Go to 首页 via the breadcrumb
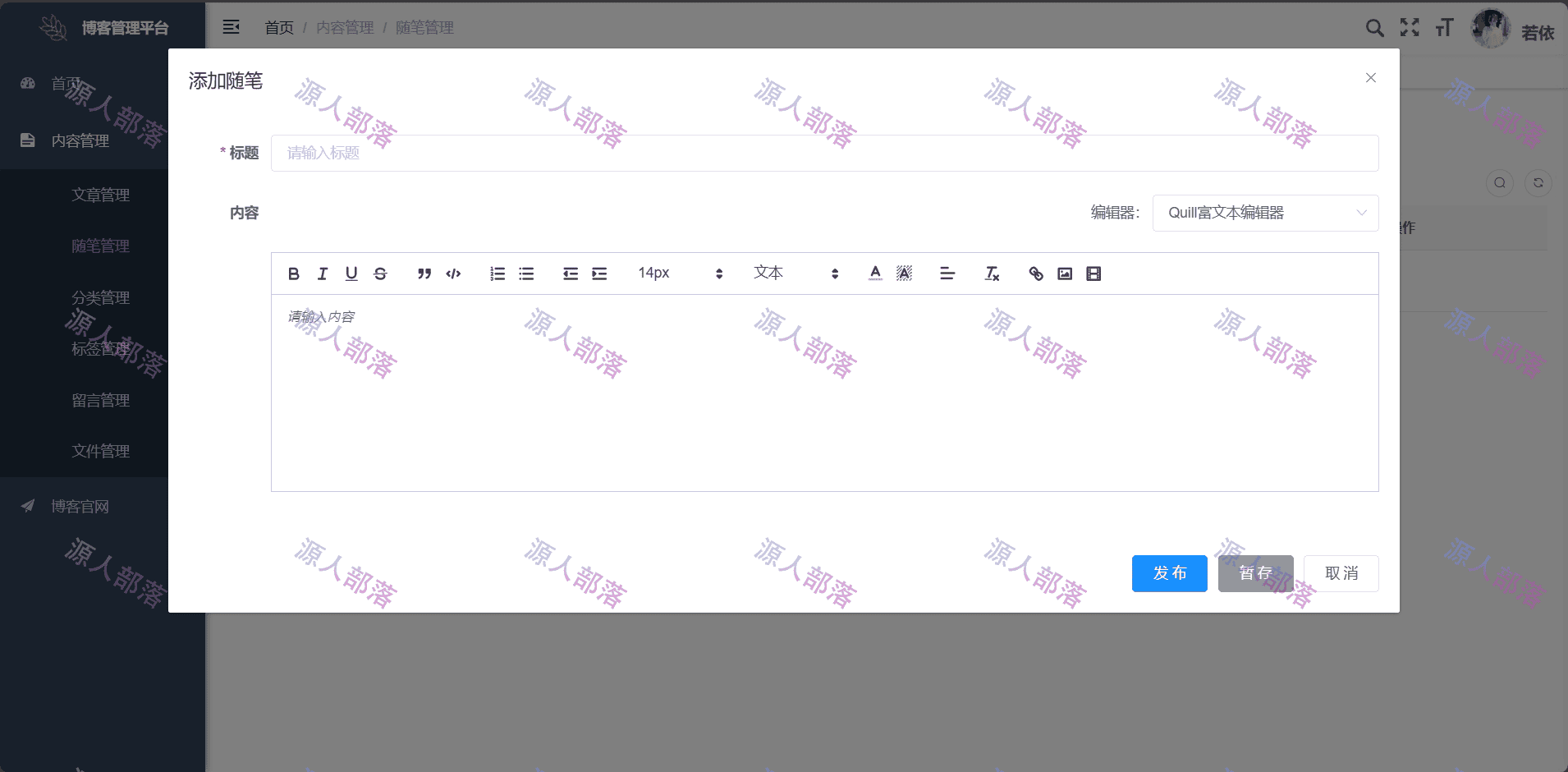The height and width of the screenshot is (772, 1568). tap(279, 28)
